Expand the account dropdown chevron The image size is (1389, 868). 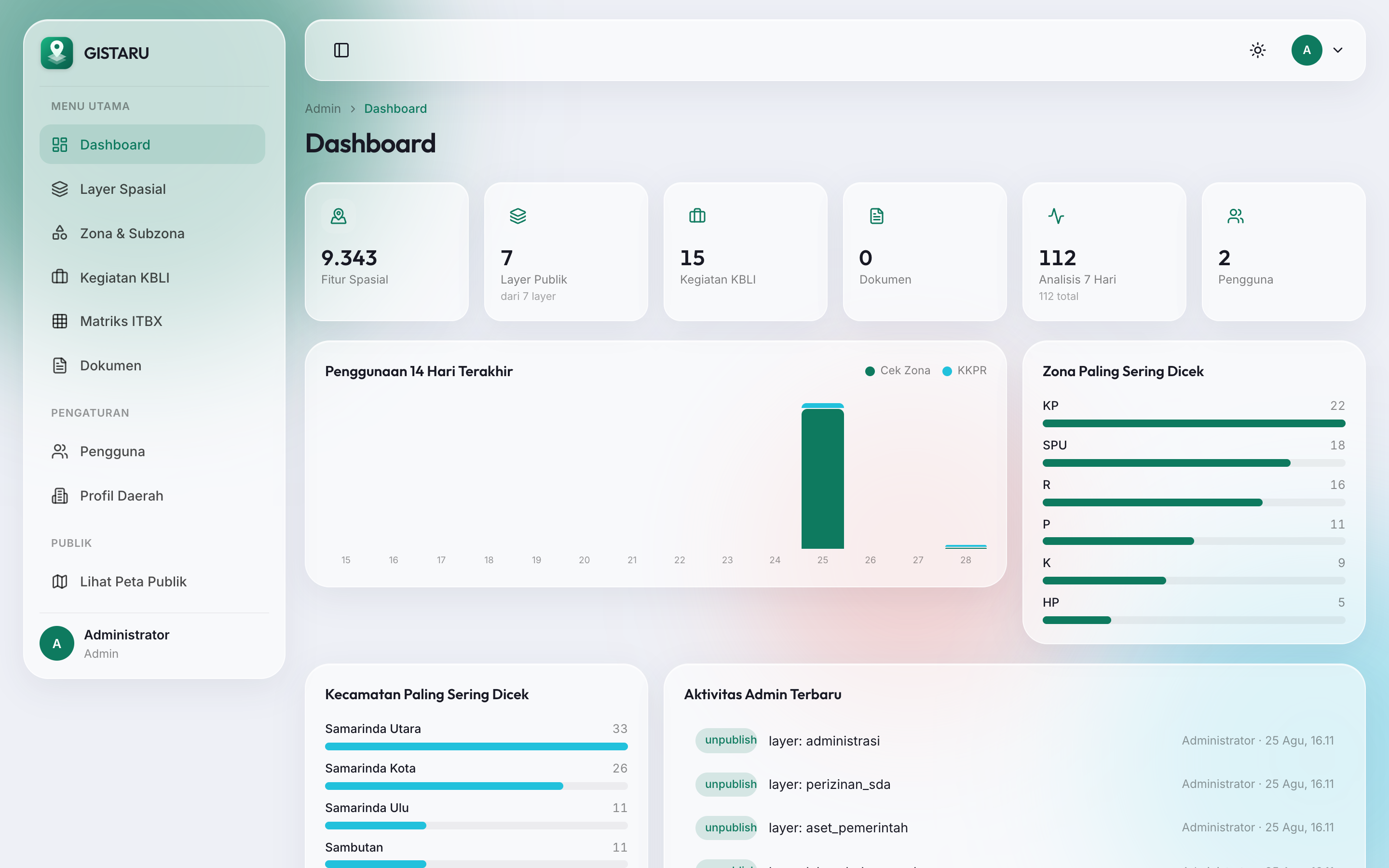pyautogui.click(x=1338, y=50)
